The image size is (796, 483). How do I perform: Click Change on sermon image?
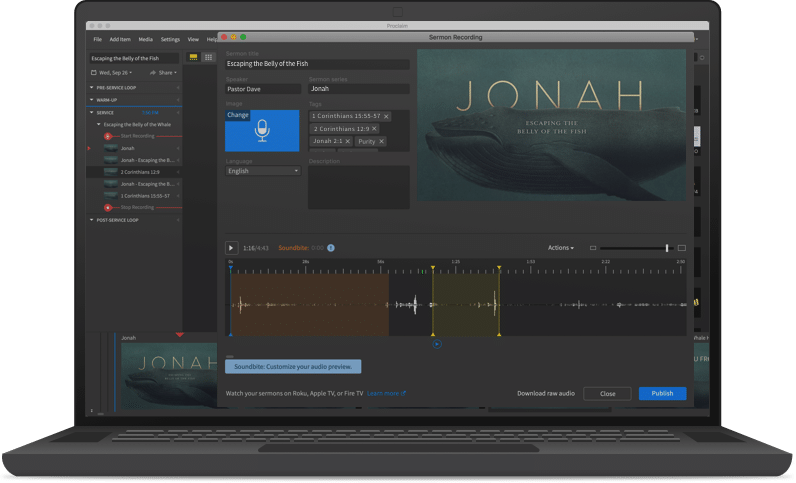point(238,115)
